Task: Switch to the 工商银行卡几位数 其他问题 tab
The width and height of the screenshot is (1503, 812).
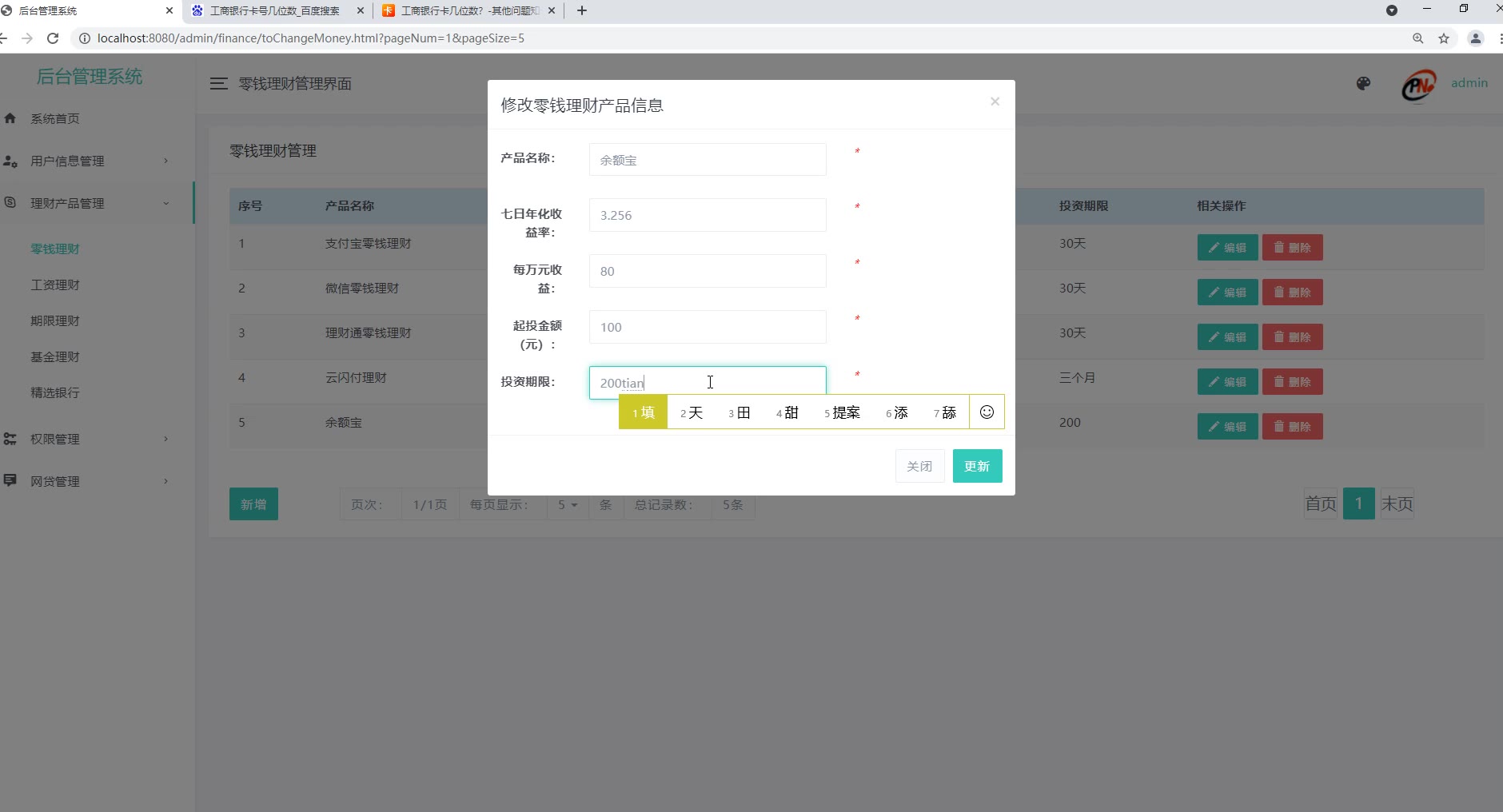Action: (x=469, y=10)
